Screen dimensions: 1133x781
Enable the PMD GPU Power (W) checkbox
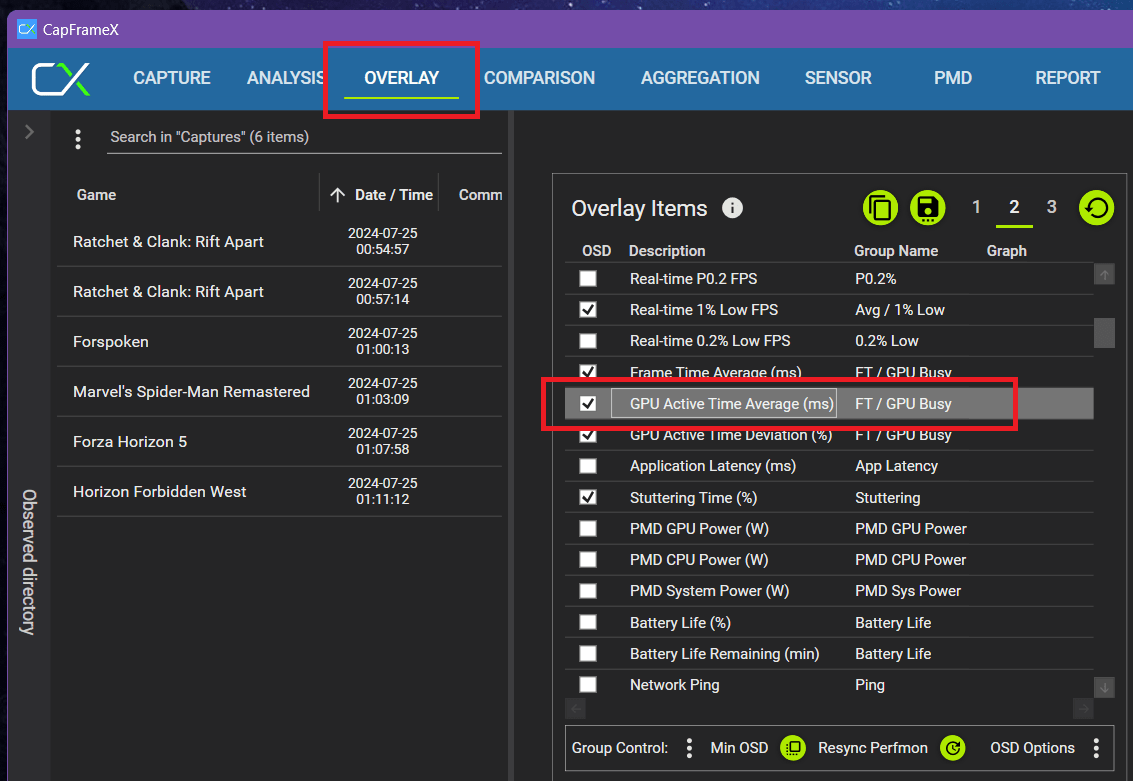(x=588, y=528)
